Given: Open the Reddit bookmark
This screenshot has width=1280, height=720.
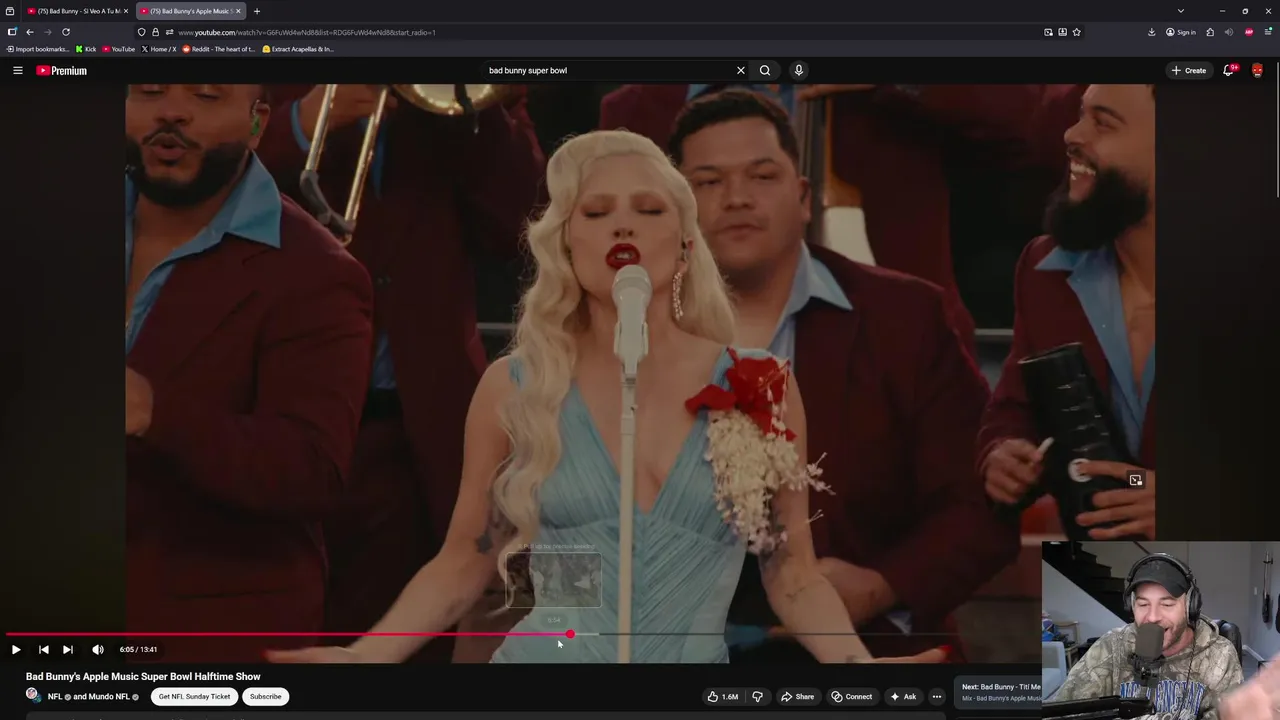Looking at the screenshot, I should [x=218, y=49].
